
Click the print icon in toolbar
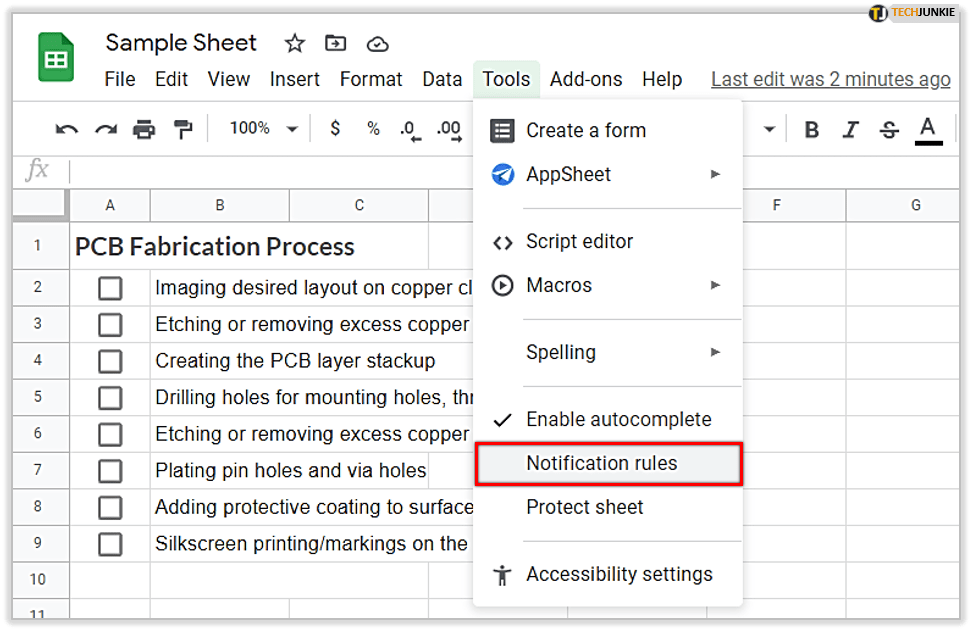(145, 129)
